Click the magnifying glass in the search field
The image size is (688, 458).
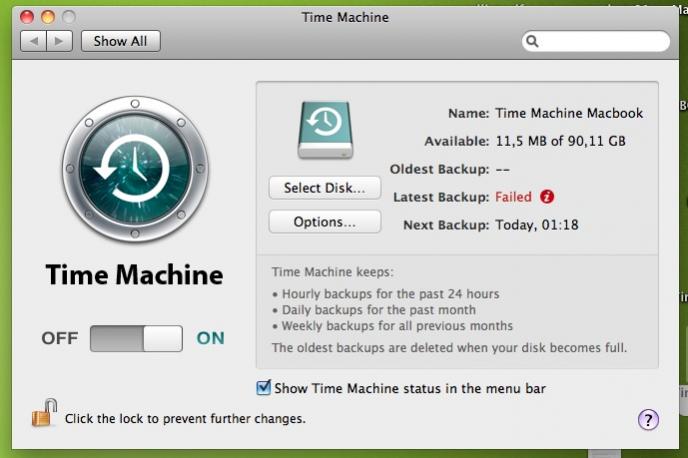[532, 41]
